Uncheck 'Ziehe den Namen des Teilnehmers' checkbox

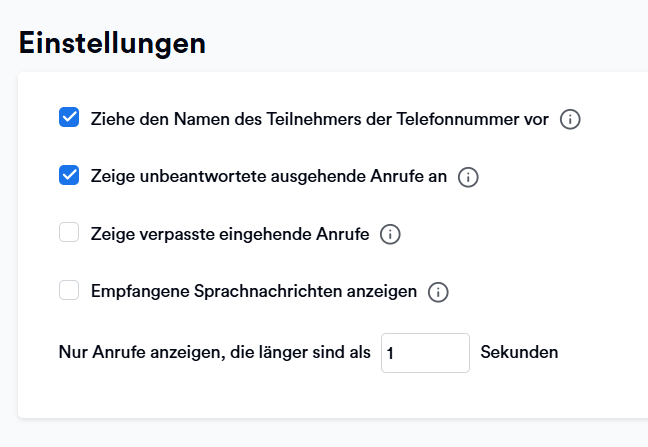pyautogui.click(x=69, y=118)
